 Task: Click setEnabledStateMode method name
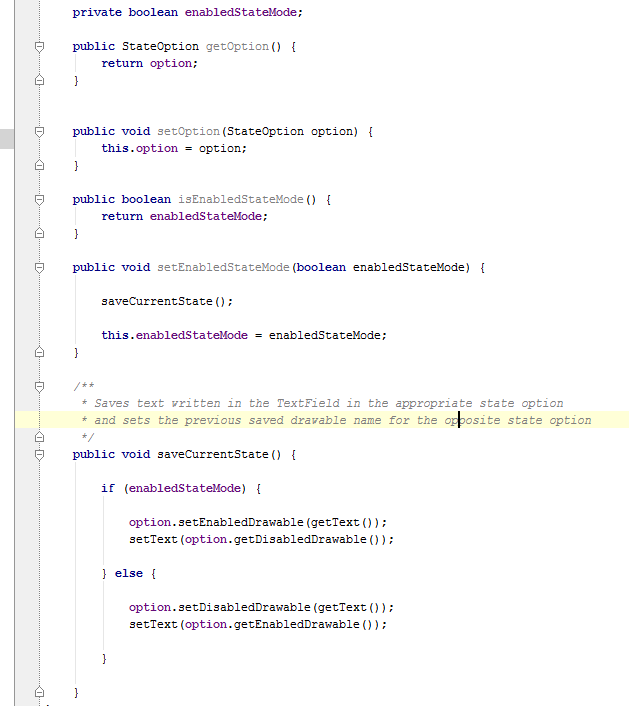click(223, 267)
